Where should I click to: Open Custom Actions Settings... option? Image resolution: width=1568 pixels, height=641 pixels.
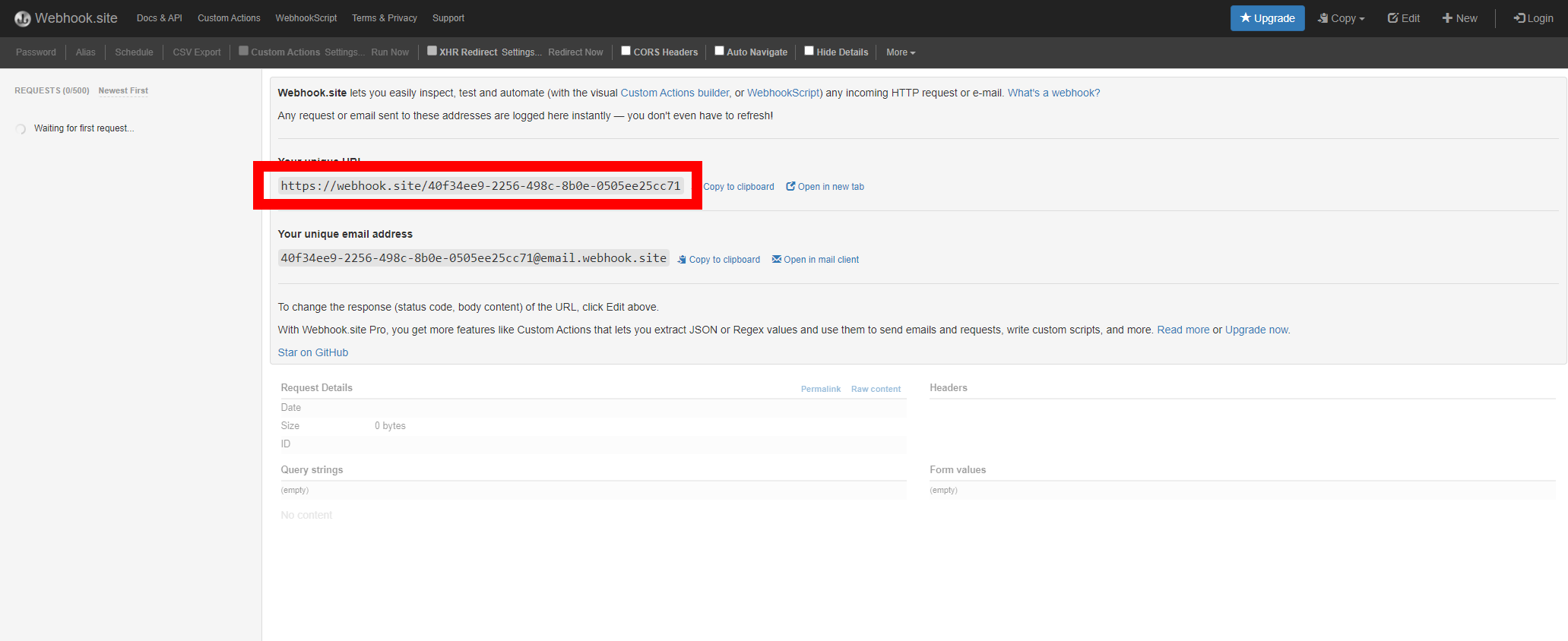click(x=345, y=52)
